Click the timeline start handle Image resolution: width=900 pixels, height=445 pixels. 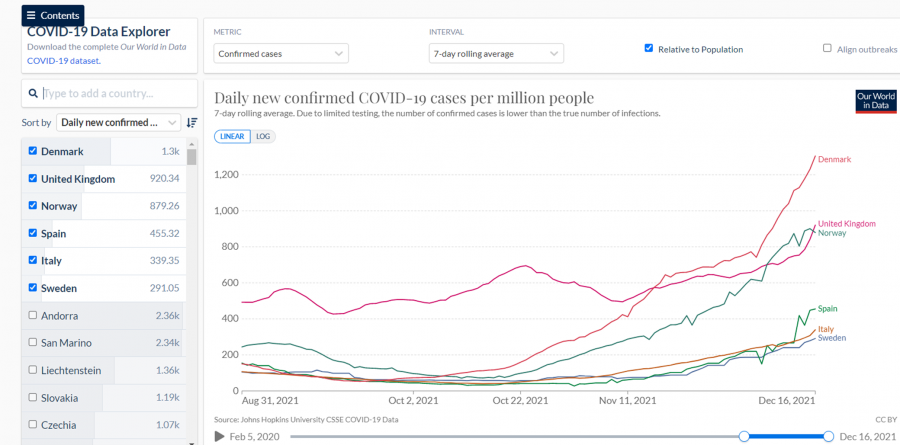tap(743, 436)
